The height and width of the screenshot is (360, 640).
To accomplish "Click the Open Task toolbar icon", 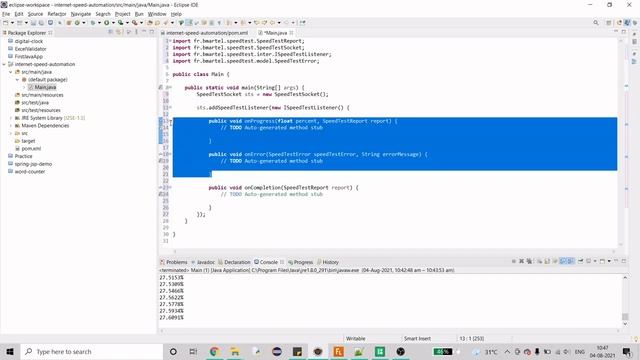I will point(157,23).
